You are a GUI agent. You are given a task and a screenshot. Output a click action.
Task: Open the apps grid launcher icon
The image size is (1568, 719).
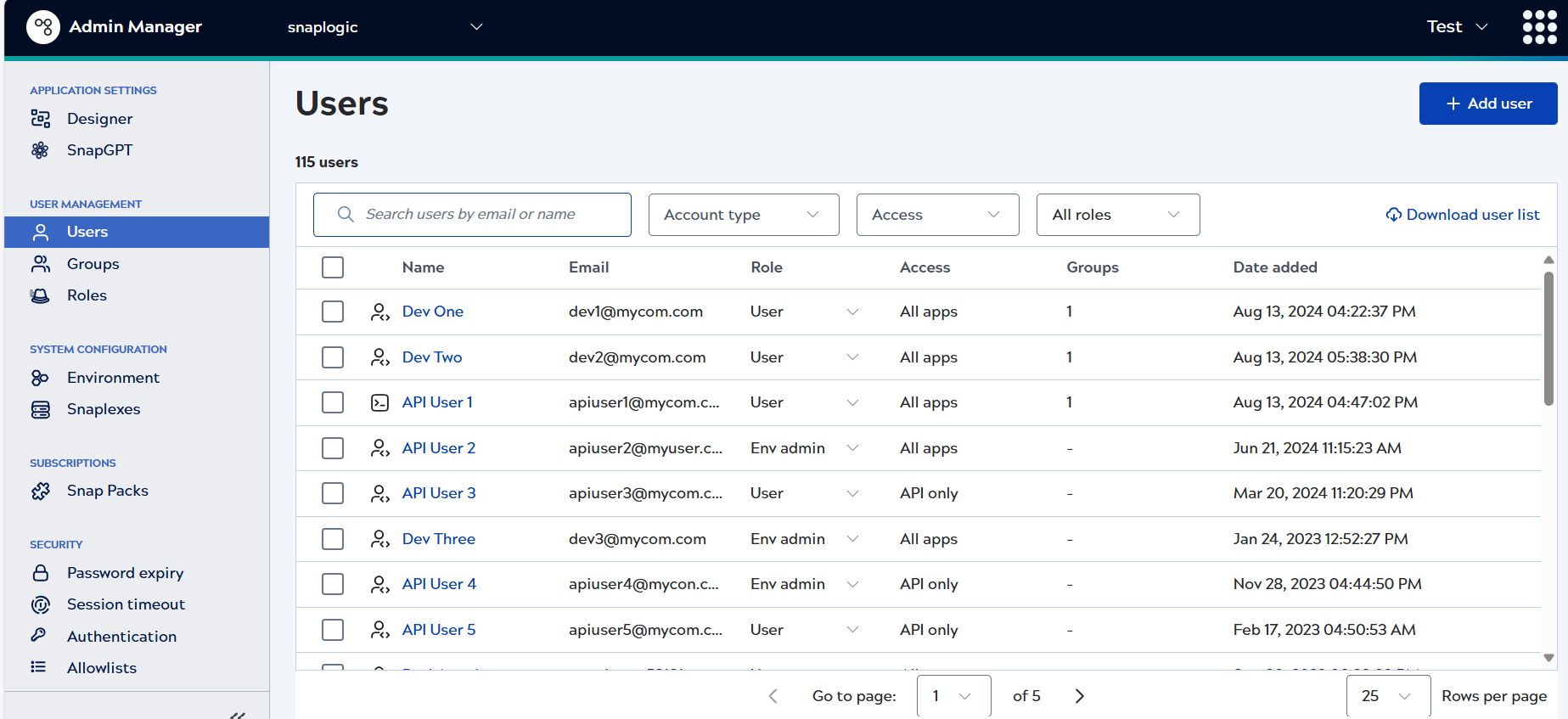(1539, 27)
